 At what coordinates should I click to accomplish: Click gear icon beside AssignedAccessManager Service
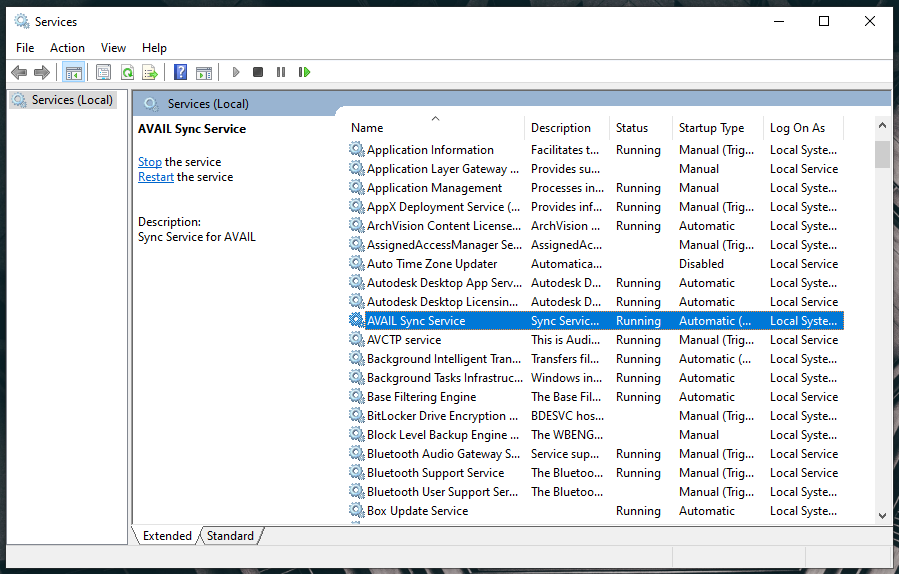coord(357,244)
